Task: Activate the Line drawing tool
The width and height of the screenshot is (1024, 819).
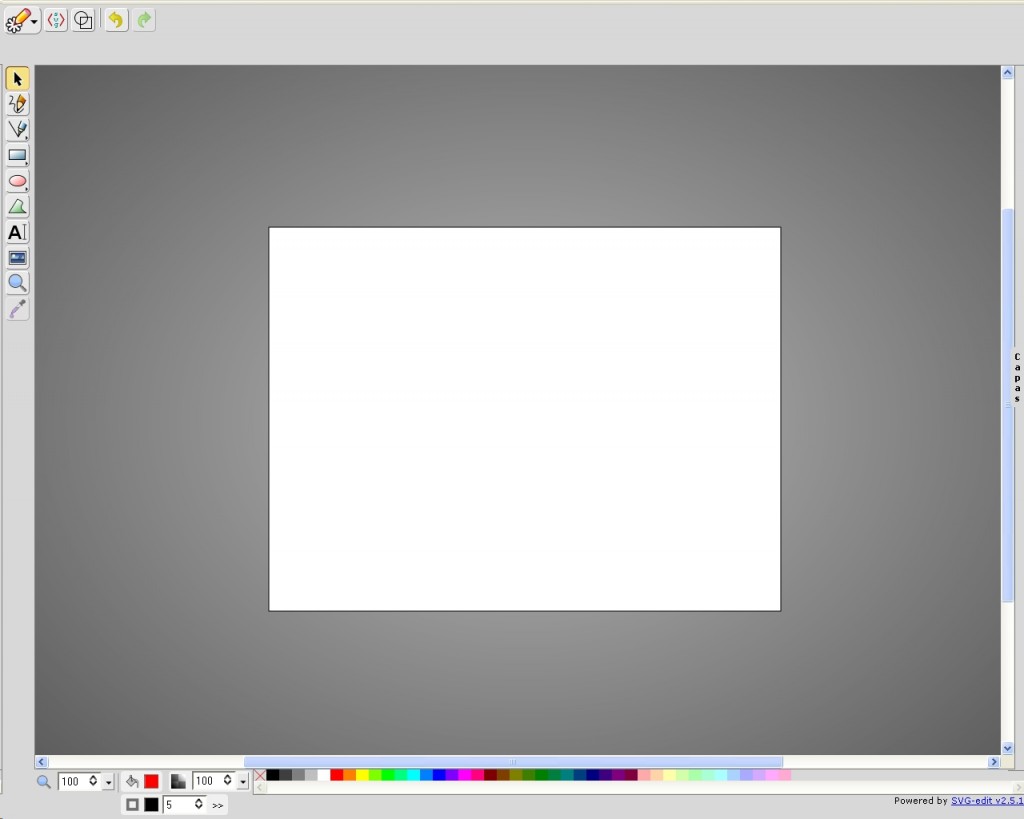Action: [17, 130]
